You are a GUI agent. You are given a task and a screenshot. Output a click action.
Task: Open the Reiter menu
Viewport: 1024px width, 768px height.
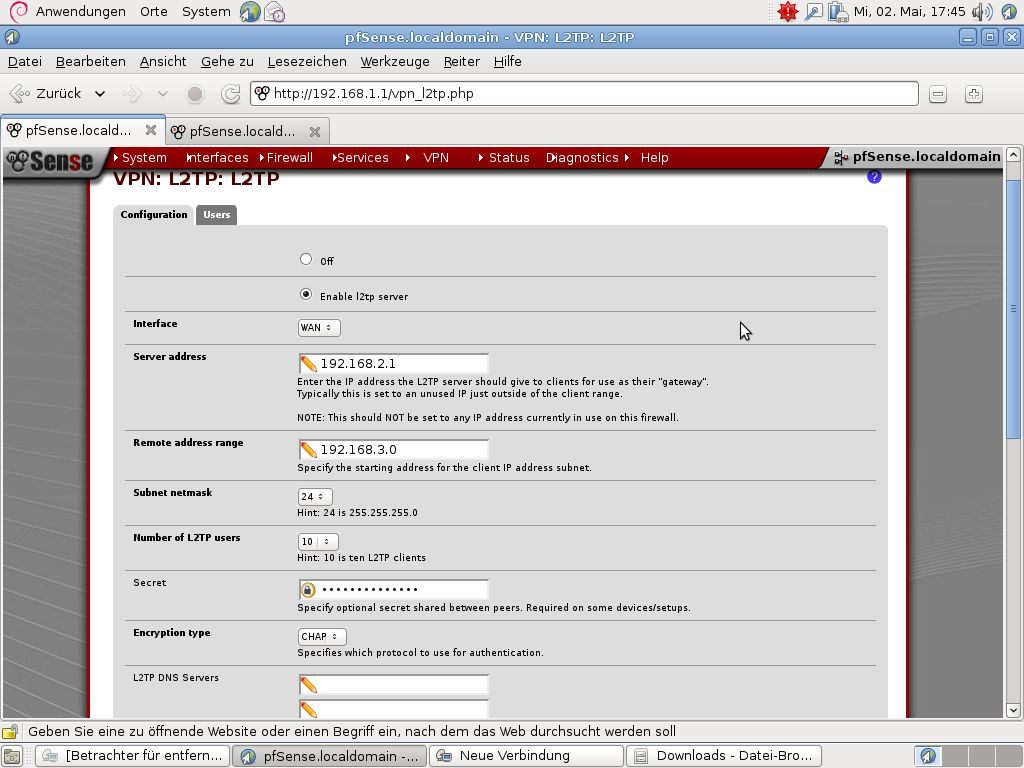click(462, 61)
